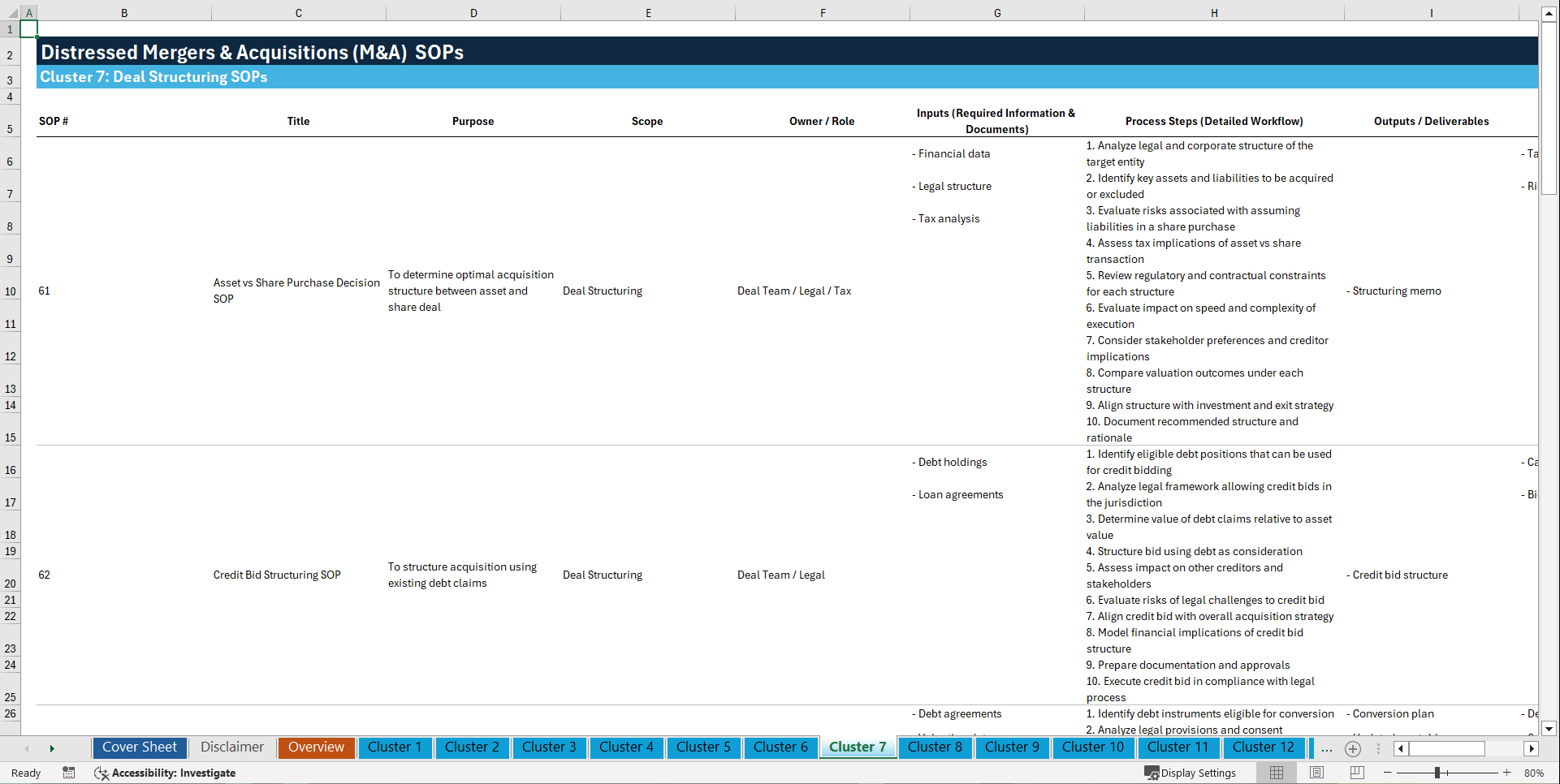Open the sheet list via the ellipsis icon
Image resolution: width=1560 pixels, height=784 pixels.
click(1327, 749)
